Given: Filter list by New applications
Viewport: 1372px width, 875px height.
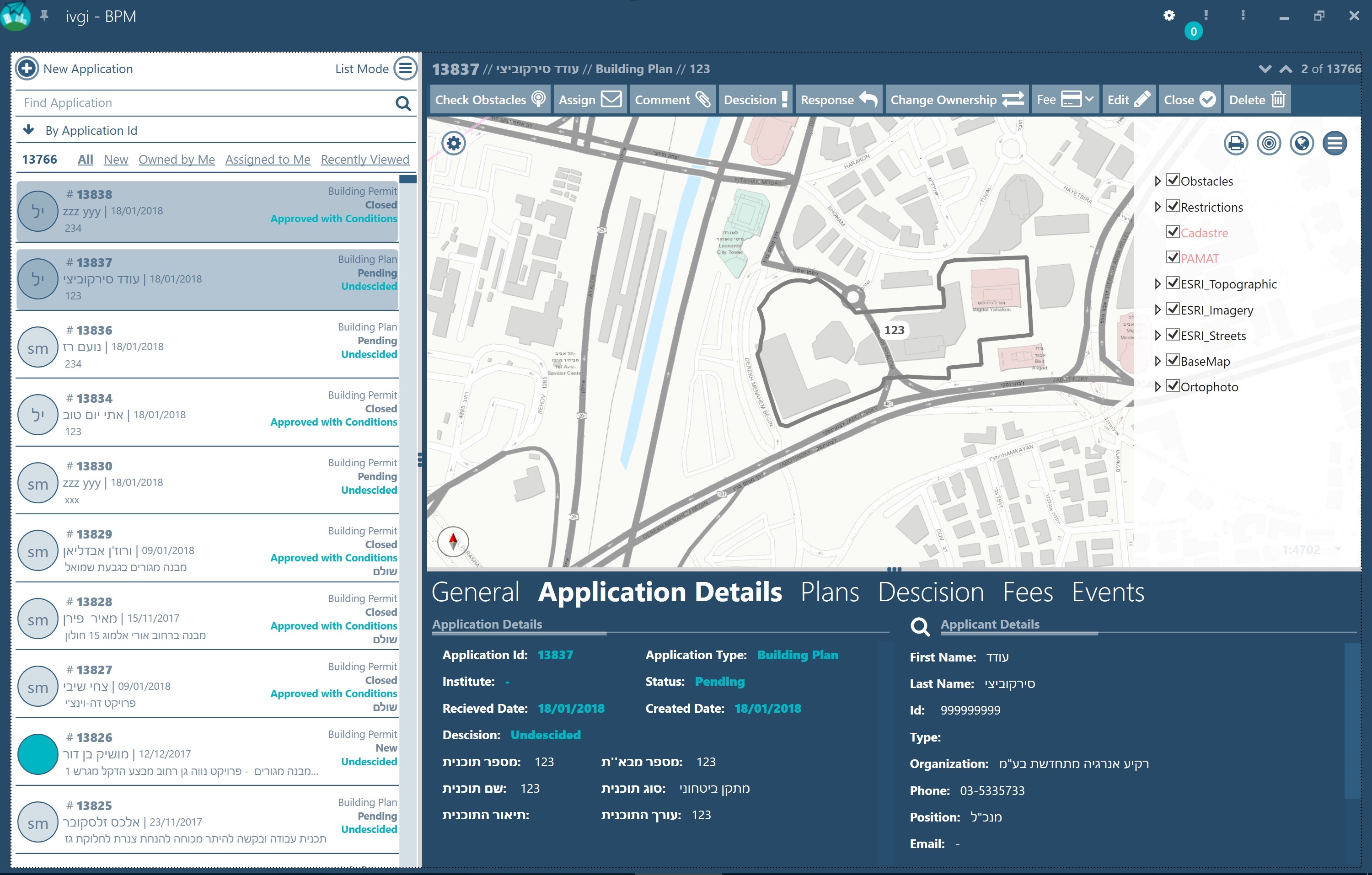Looking at the screenshot, I should point(116,160).
